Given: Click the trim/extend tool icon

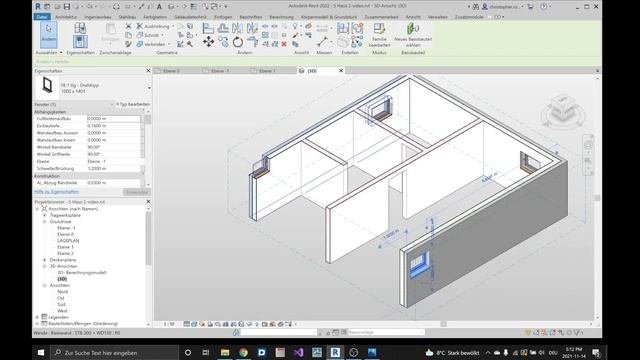Looking at the screenshot, I should tap(253, 42).
